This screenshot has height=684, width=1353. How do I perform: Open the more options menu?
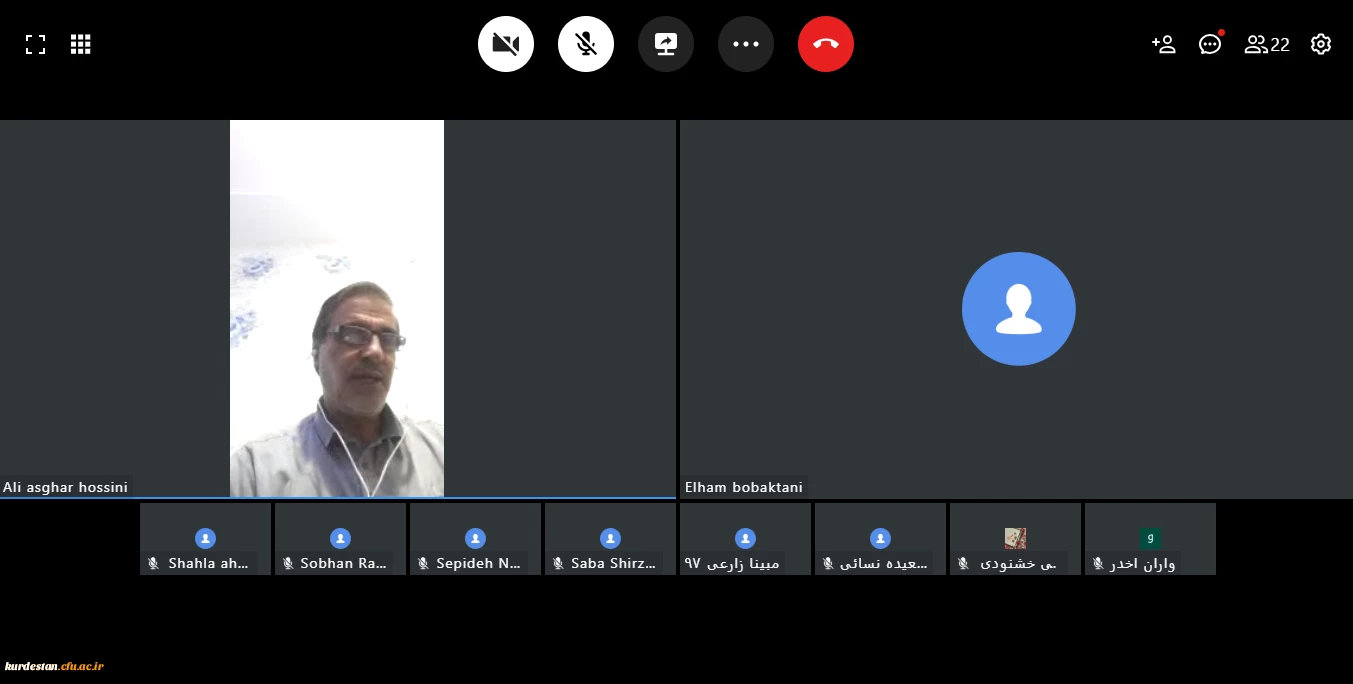[x=746, y=44]
